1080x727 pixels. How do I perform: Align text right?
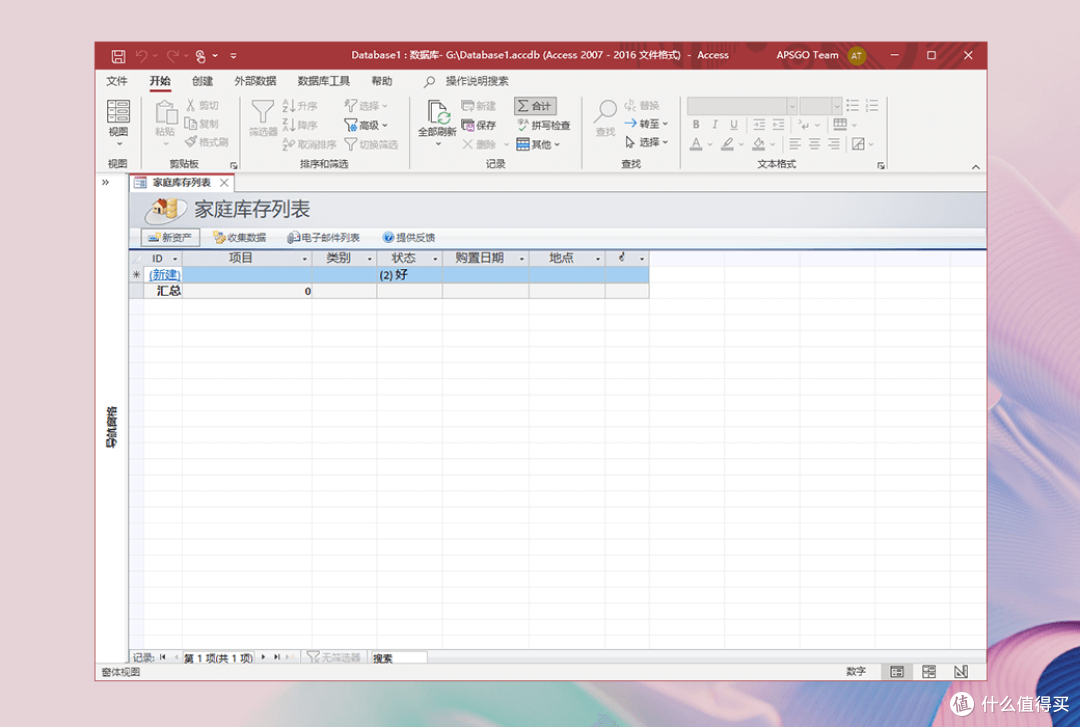point(833,144)
